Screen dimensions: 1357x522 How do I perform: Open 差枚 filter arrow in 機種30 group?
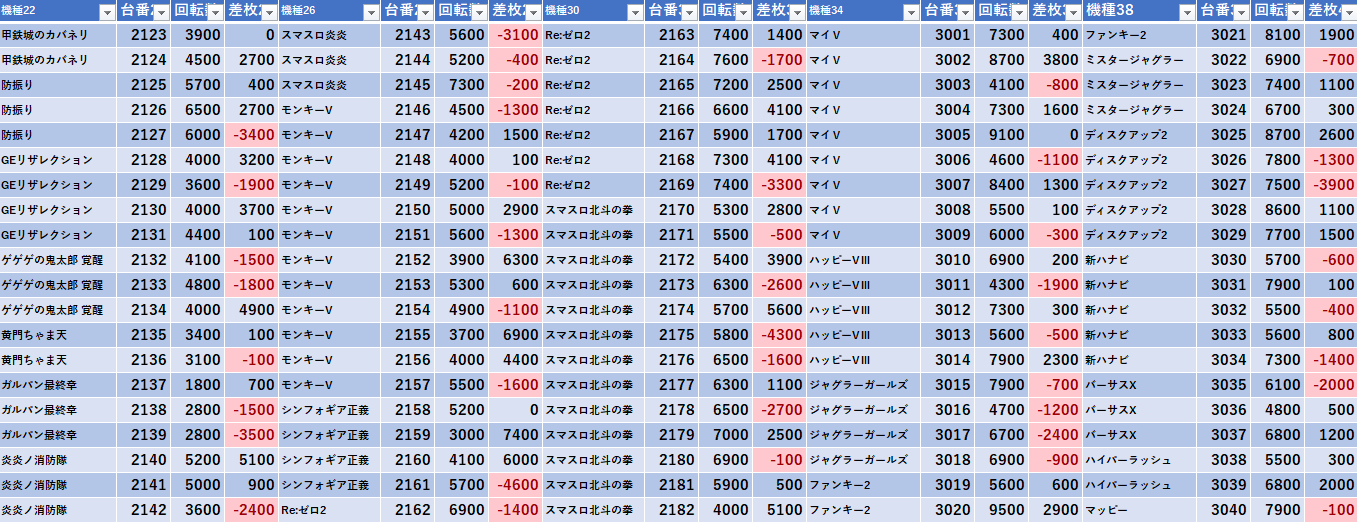796,12
